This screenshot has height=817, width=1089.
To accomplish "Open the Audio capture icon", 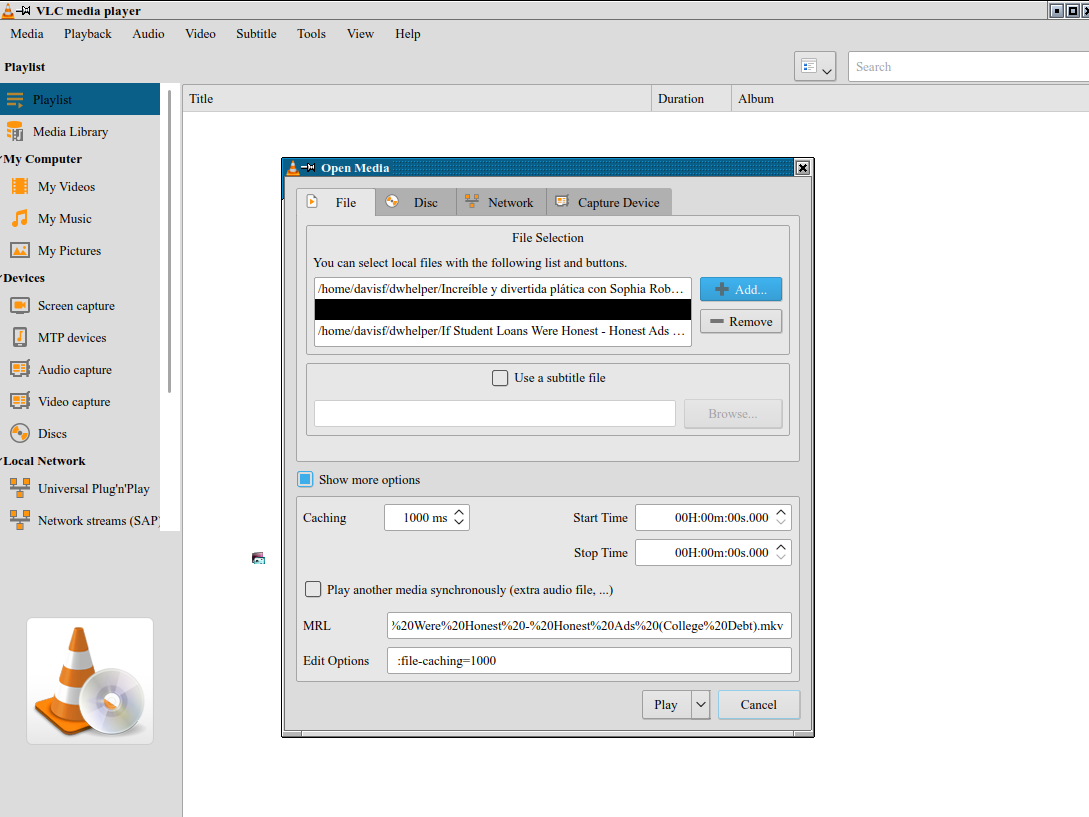I will point(20,369).
